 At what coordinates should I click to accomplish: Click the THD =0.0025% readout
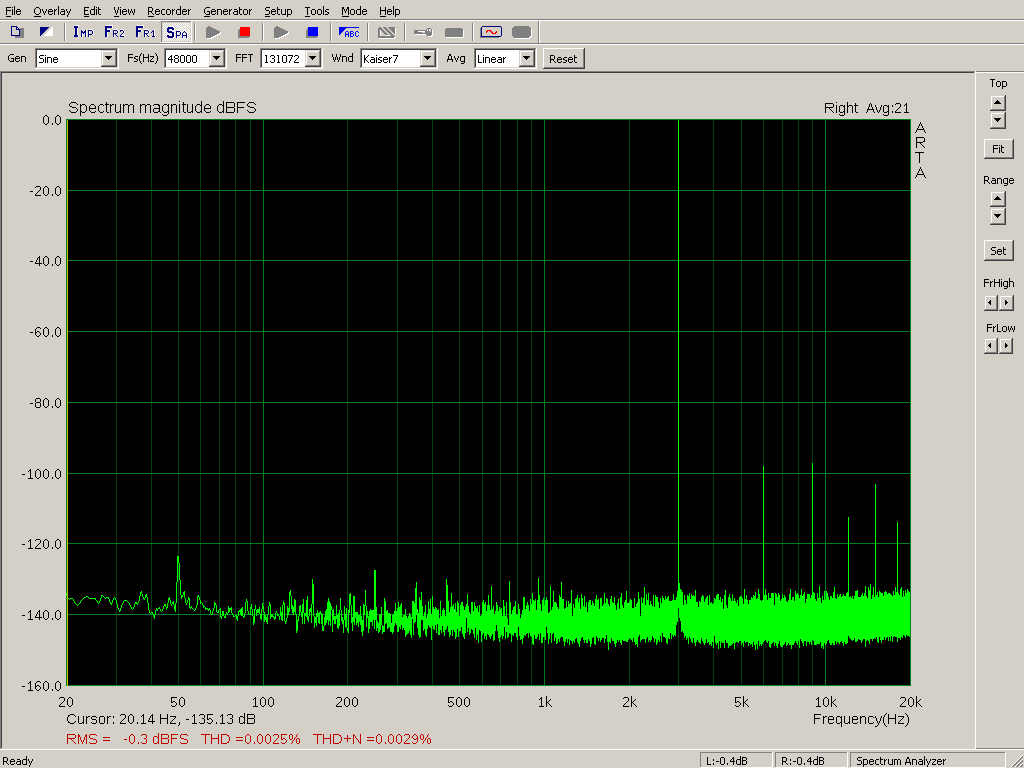(x=251, y=739)
